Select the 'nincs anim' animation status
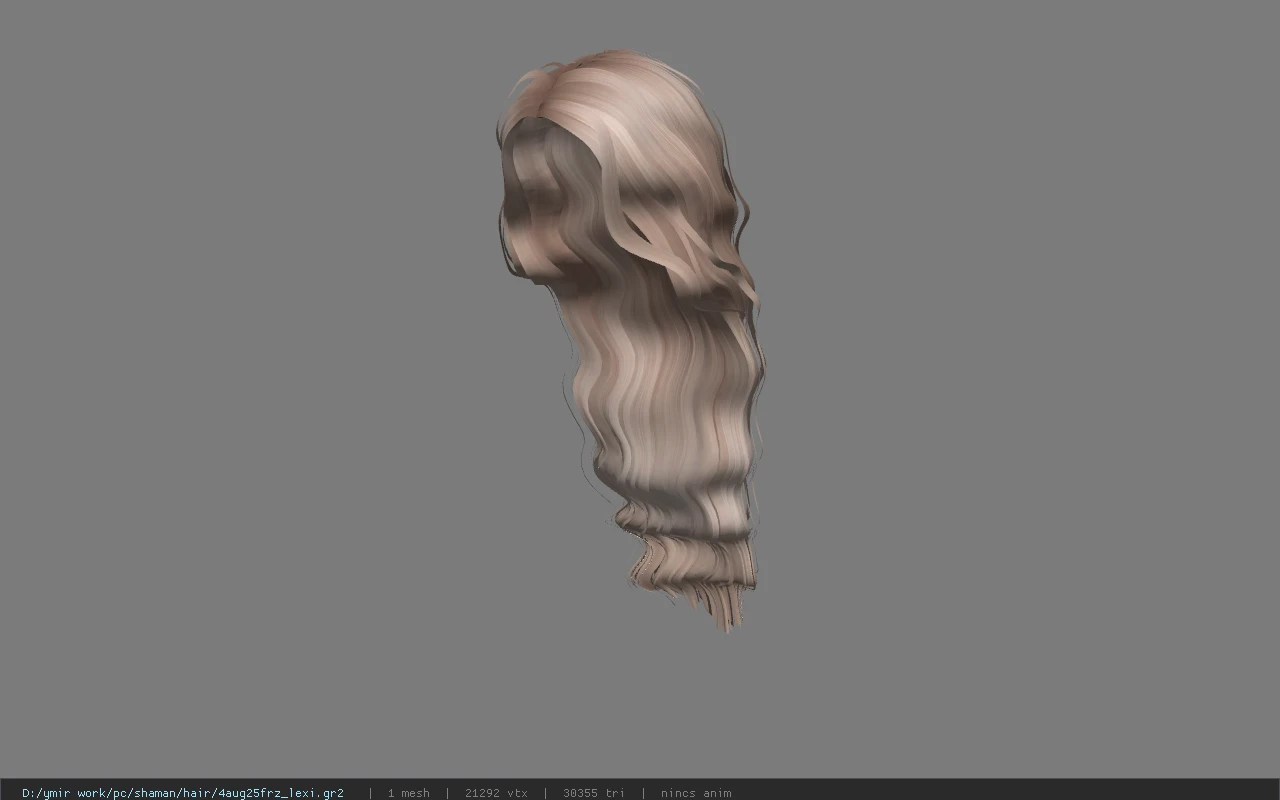1280x800 pixels. tap(696, 793)
